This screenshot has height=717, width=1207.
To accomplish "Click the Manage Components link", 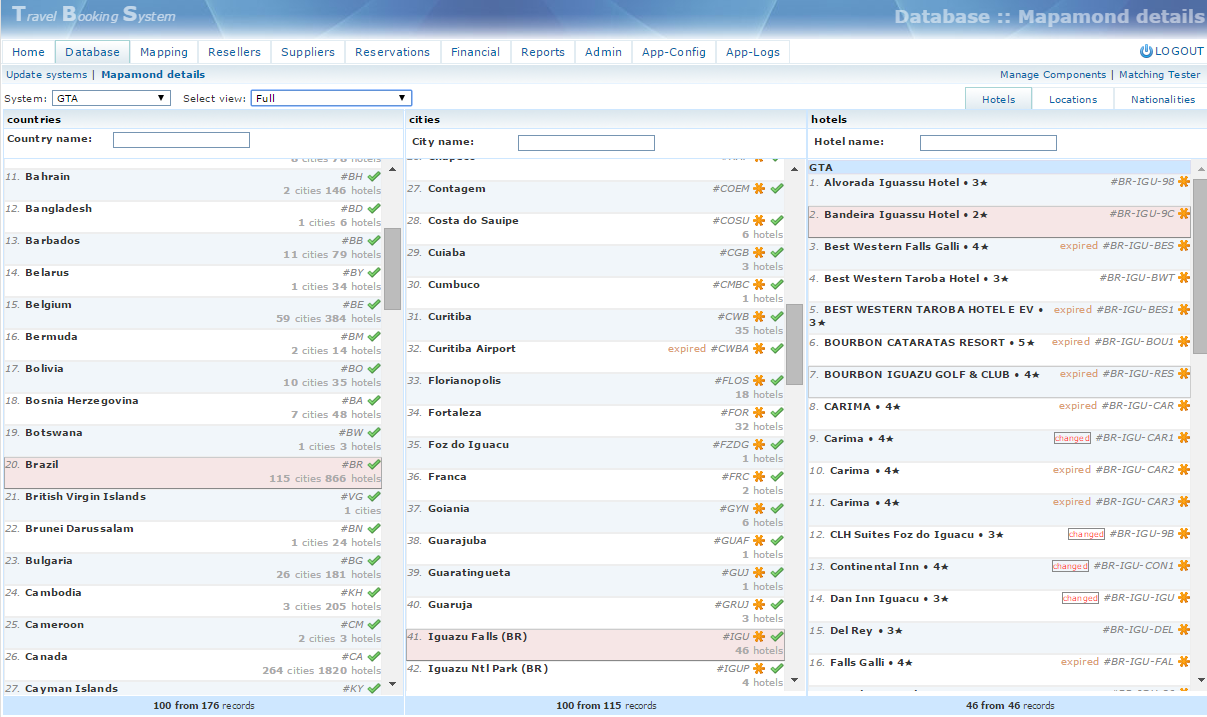I will 1052,75.
